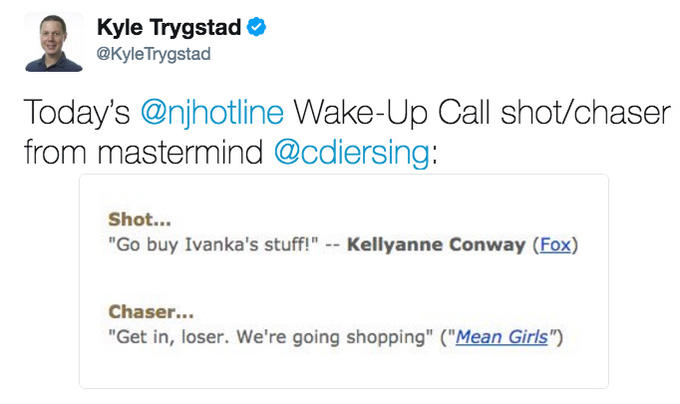
Task: Click the double dash before Kellyanne Conway
Action: tap(333, 245)
